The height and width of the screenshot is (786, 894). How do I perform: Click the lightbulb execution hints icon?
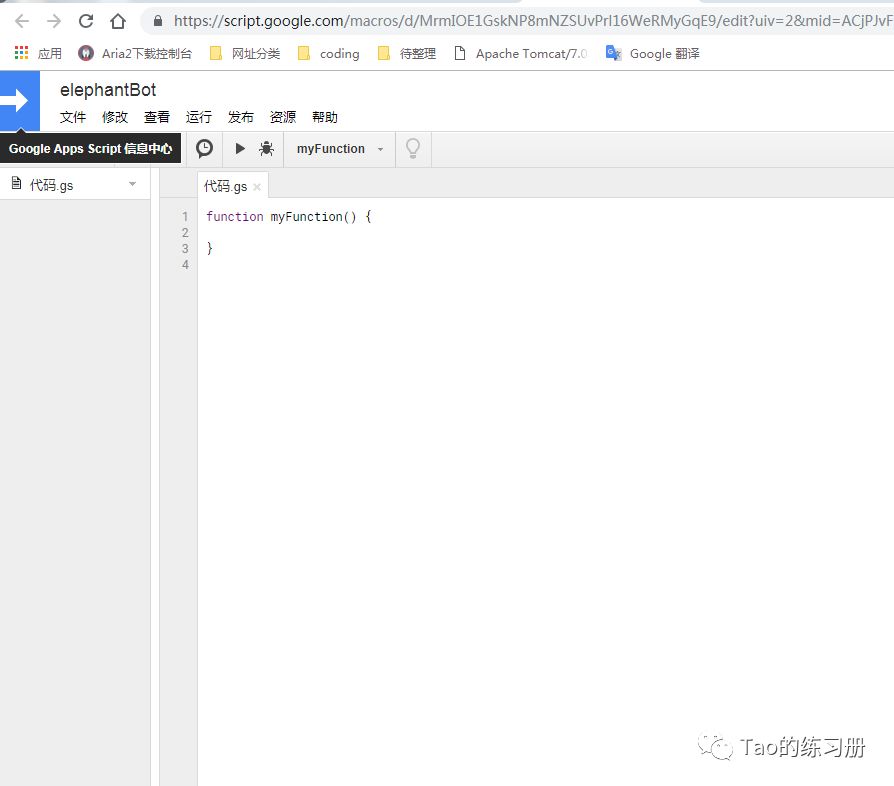click(x=413, y=149)
